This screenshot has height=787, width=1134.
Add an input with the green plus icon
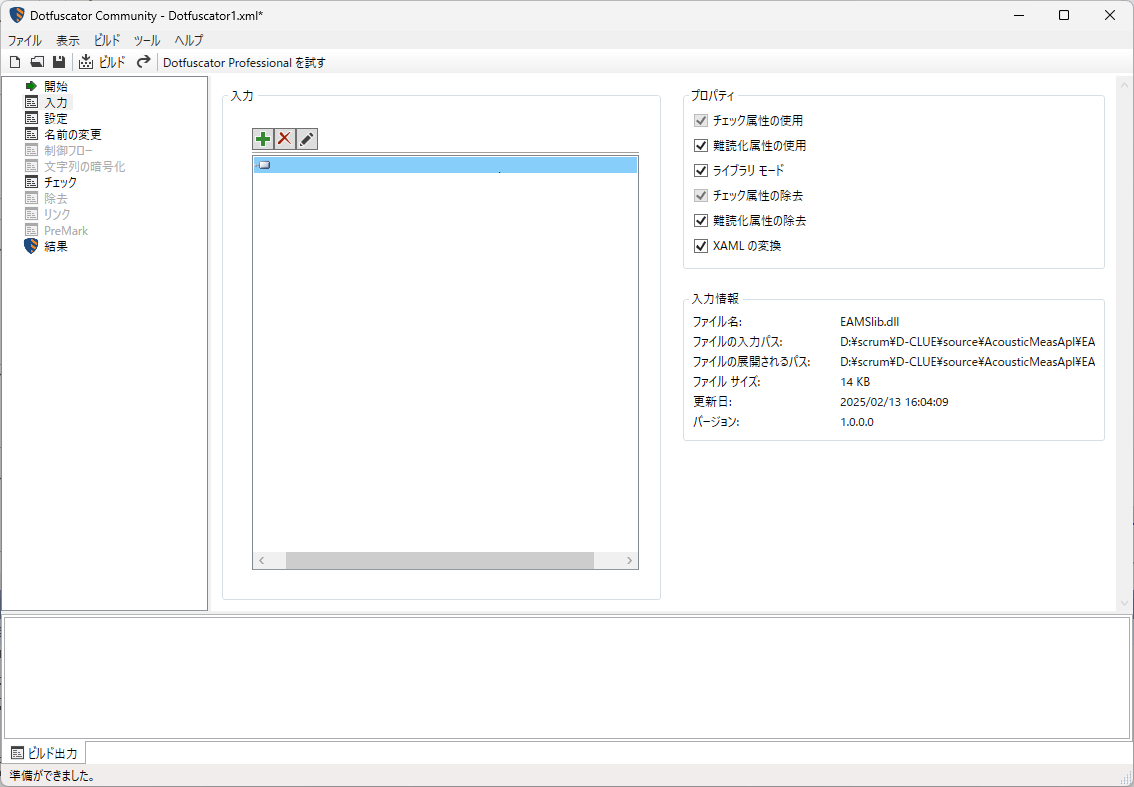click(x=263, y=139)
